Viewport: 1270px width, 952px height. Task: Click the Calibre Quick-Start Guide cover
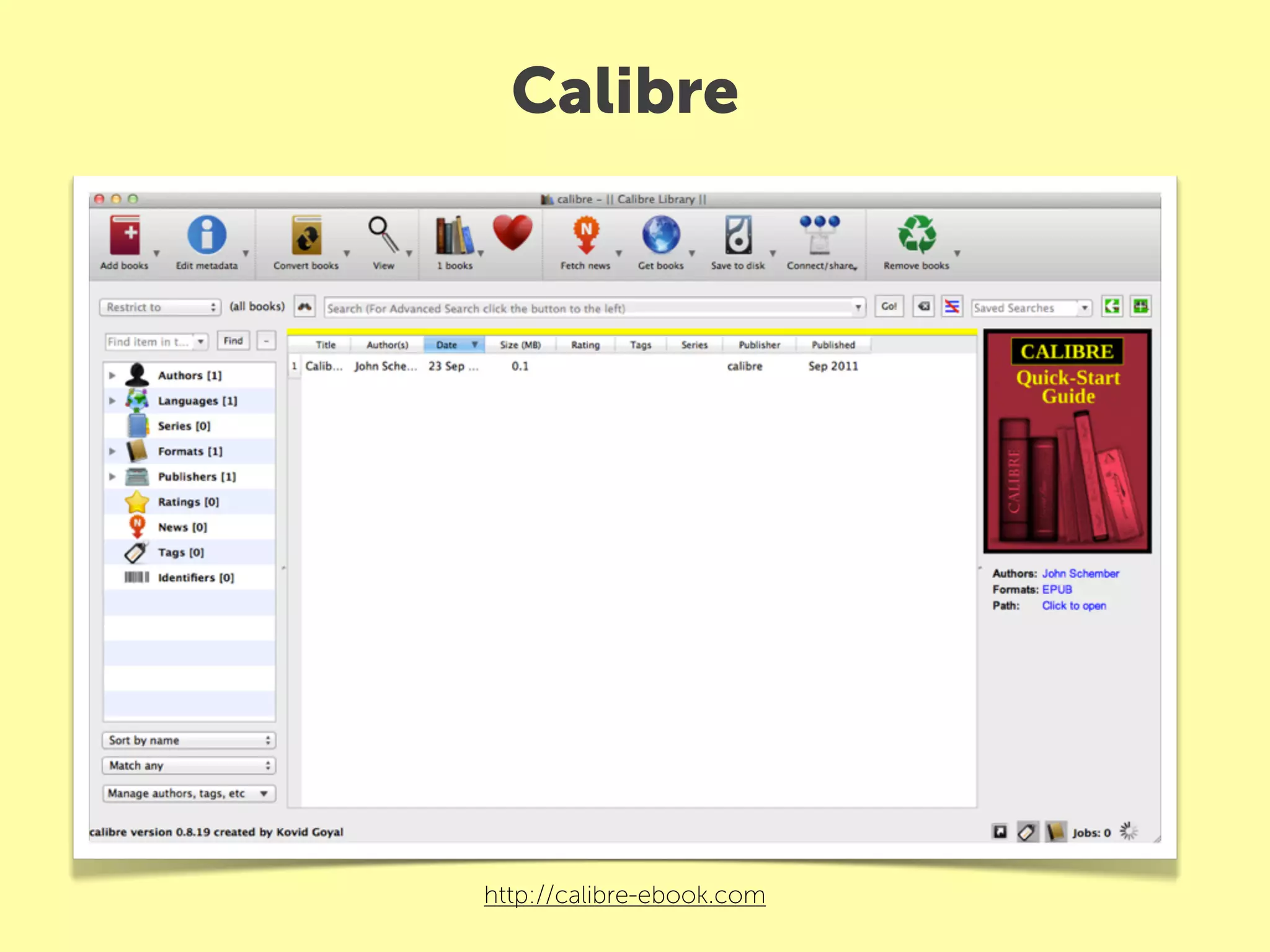click(x=1067, y=441)
